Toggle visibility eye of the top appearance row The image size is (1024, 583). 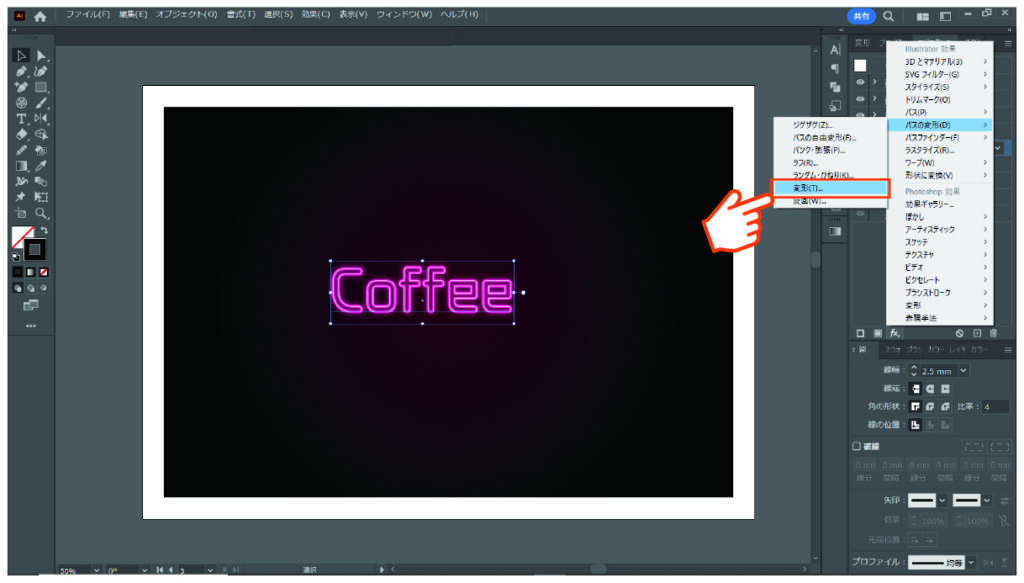[x=860, y=82]
